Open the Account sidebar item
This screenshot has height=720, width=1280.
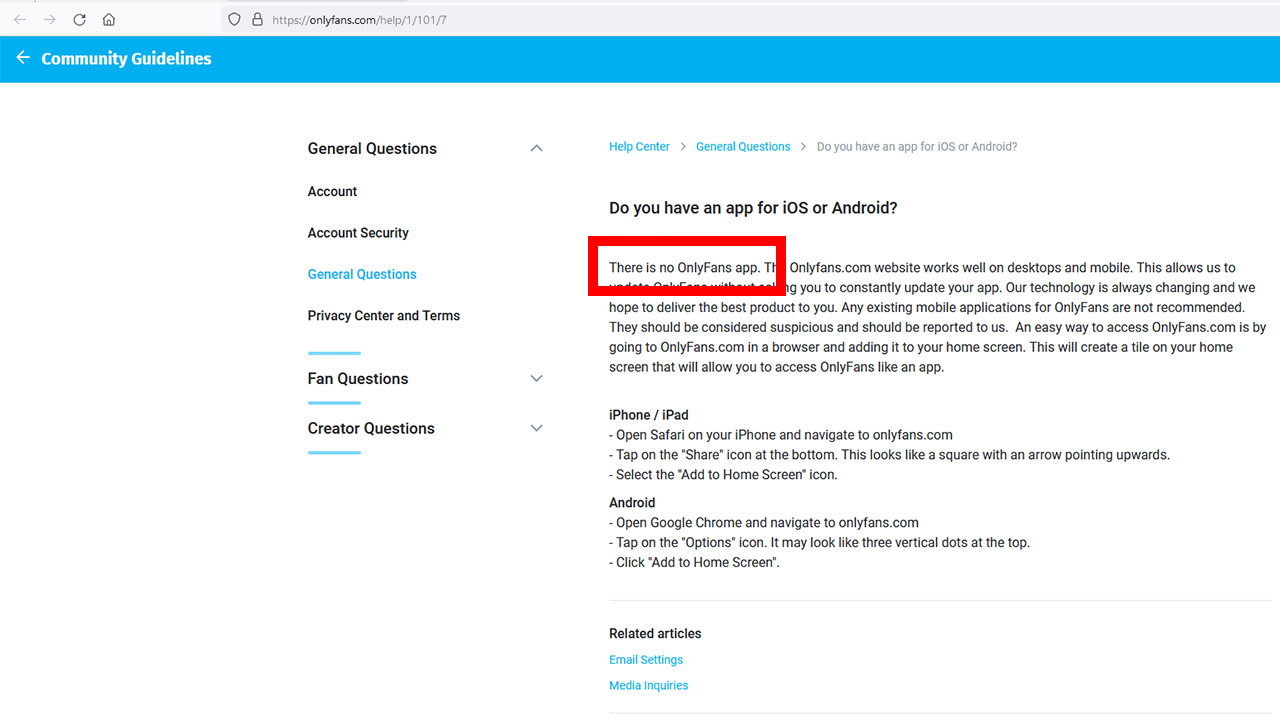pos(332,191)
